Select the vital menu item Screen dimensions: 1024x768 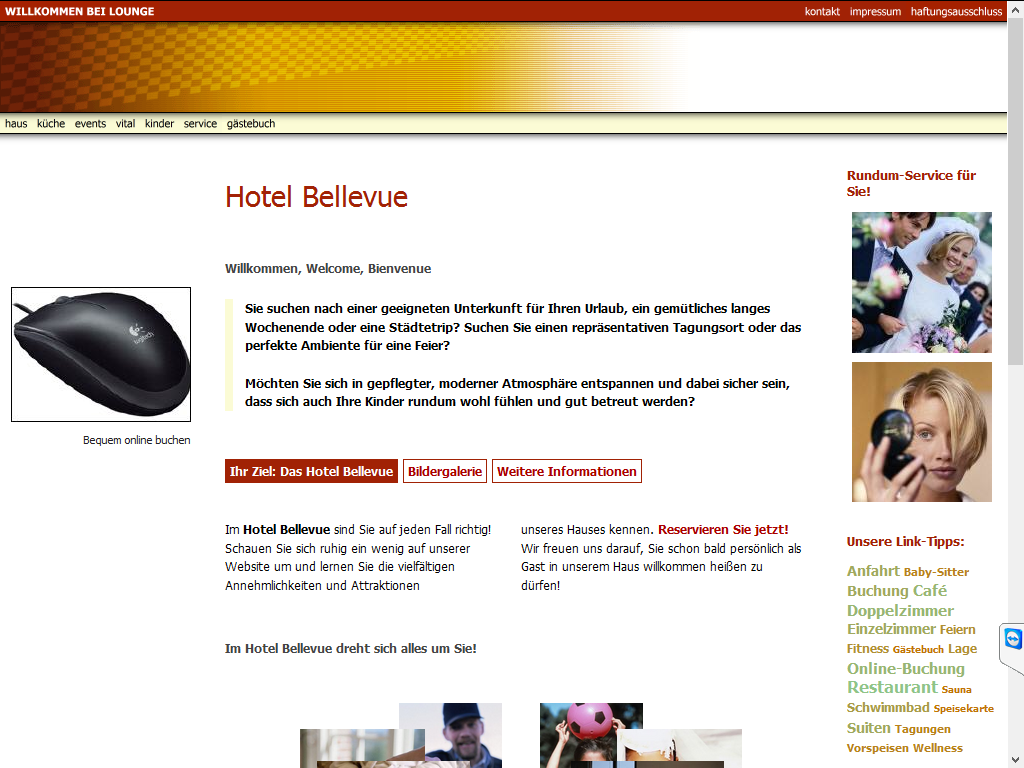pos(125,123)
